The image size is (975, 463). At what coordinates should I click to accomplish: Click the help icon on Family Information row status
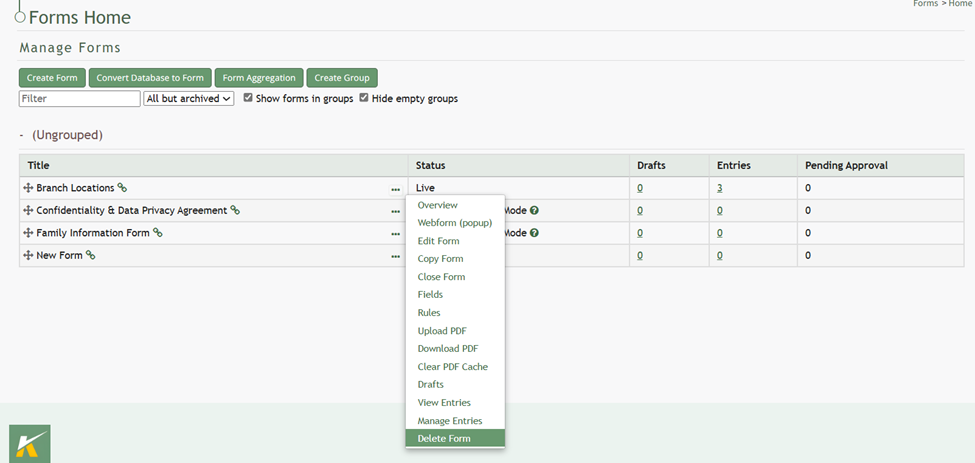[x=535, y=233]
